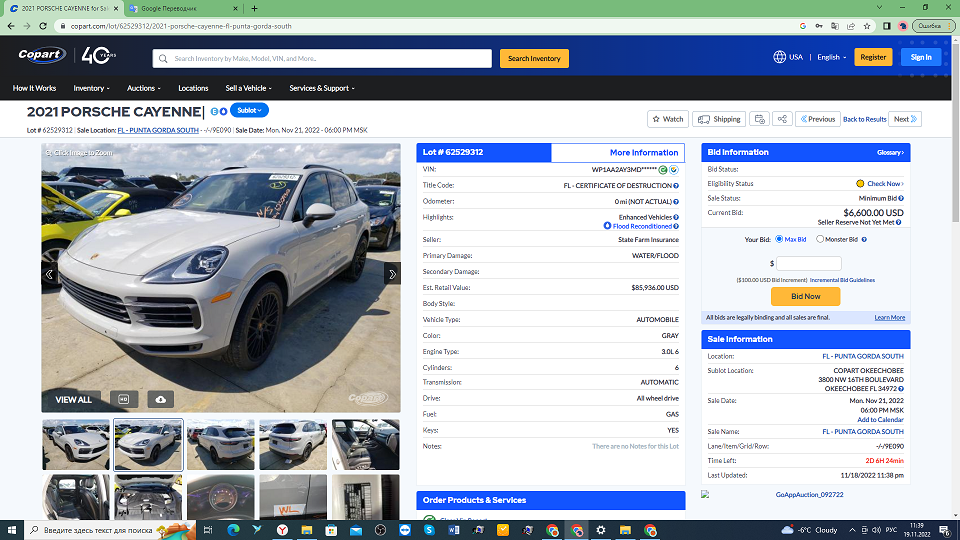Click Add to Calendar link
Viewport: 960px width, 540px height.
tap(880, 419)
